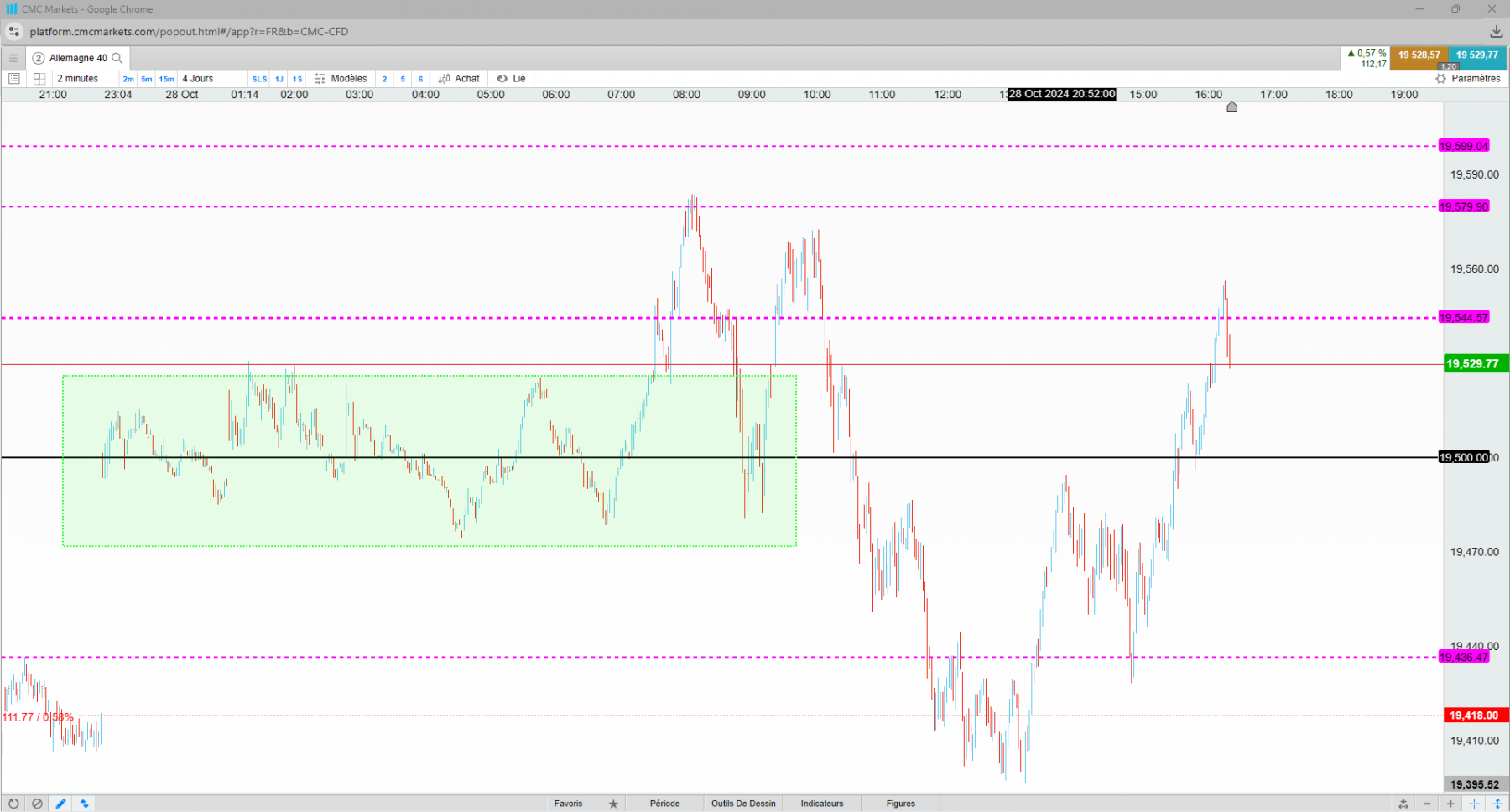
Task: Click the Chrome site information icon
Action: click(13, 32)
